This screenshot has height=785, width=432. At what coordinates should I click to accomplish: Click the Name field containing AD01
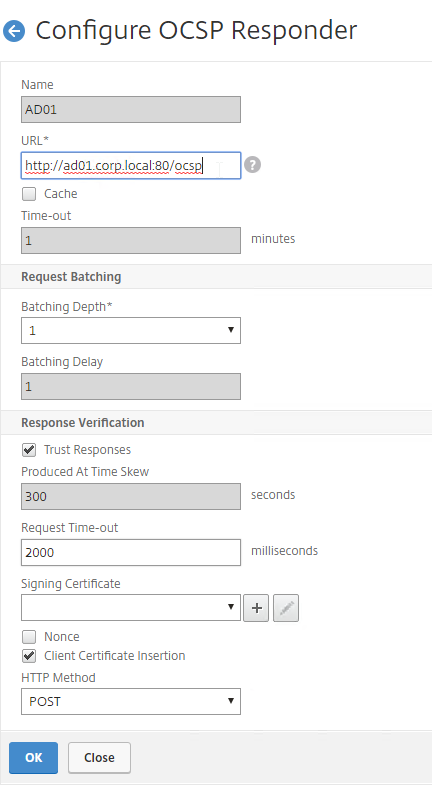click(131, 110)
